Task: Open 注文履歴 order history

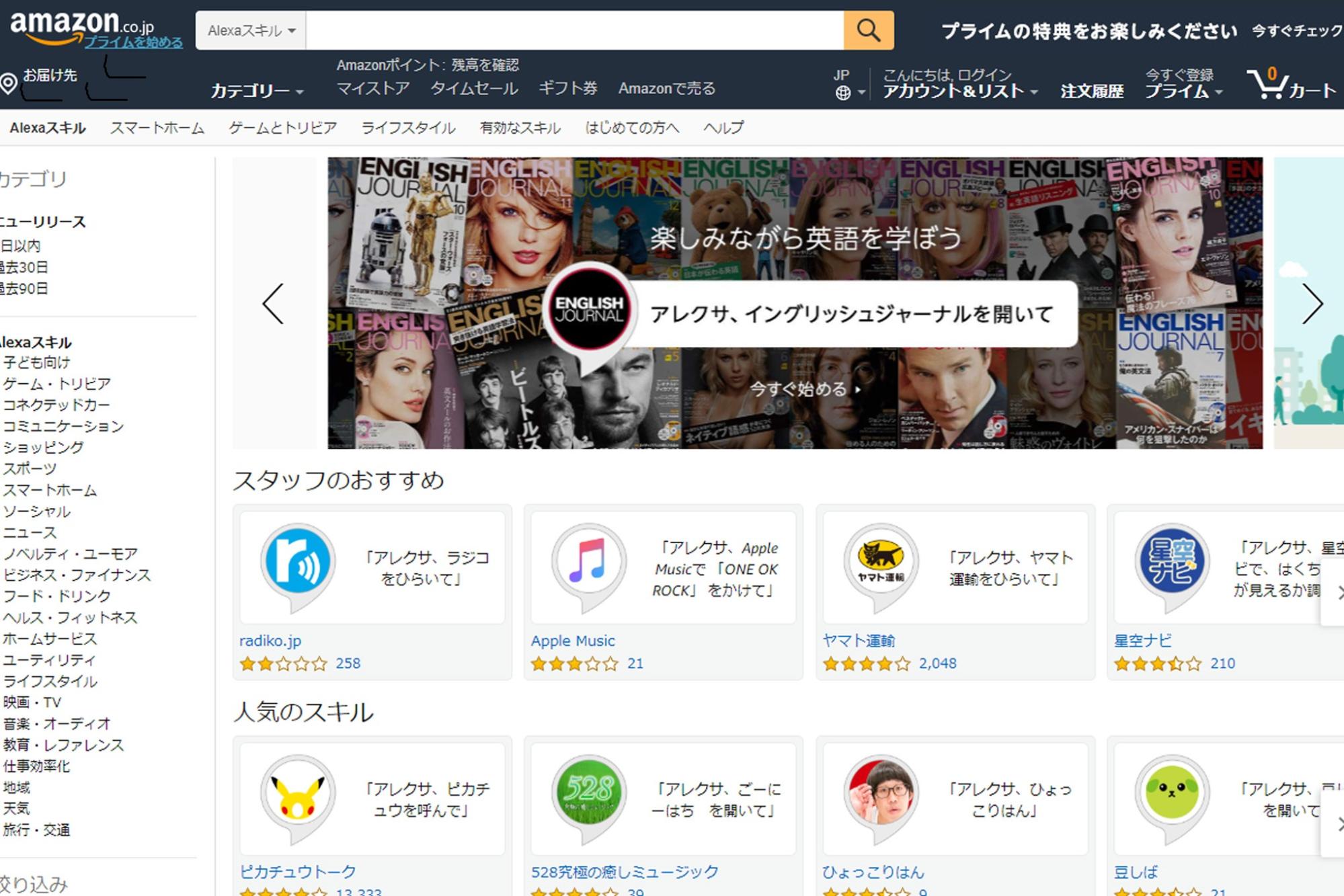Action: (x=1093, y=91)
